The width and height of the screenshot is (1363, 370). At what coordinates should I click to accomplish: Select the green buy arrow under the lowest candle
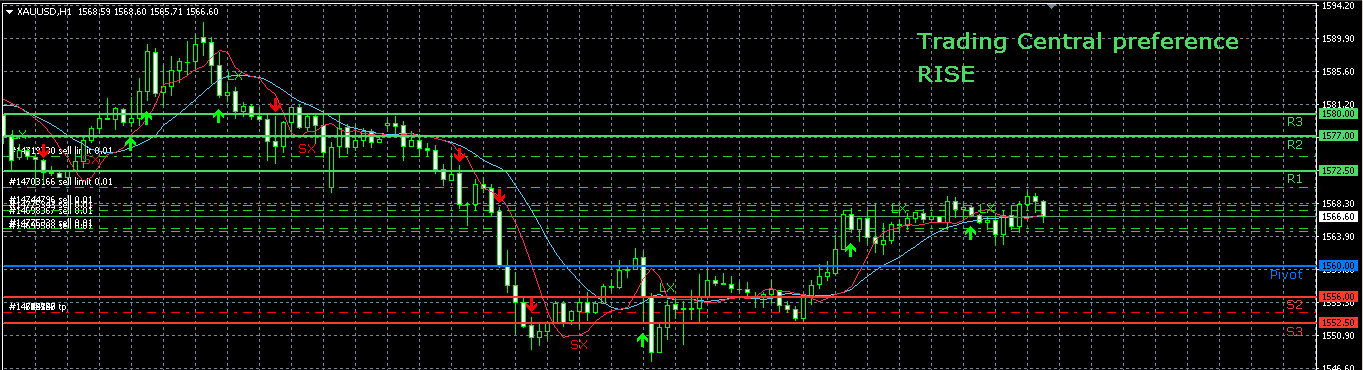[642, 341]
